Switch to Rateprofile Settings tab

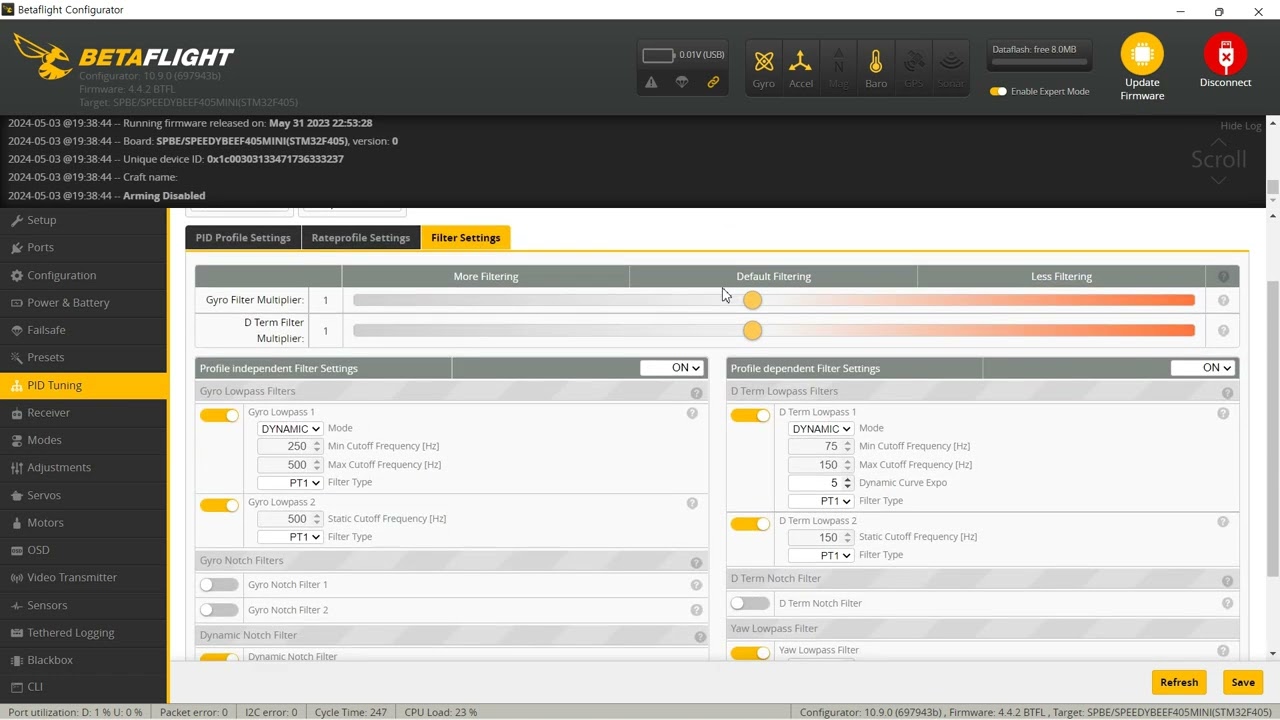click(361, 238)
